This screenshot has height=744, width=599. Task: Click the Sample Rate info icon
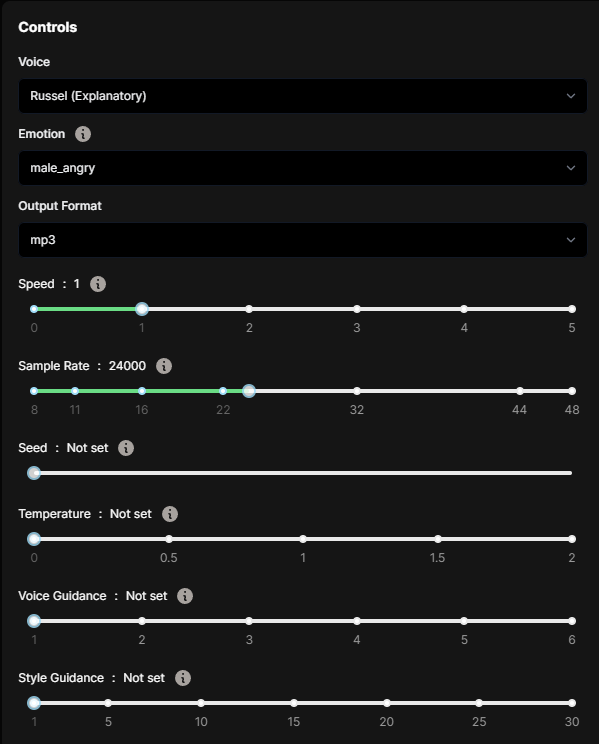[x=164, y=366]
